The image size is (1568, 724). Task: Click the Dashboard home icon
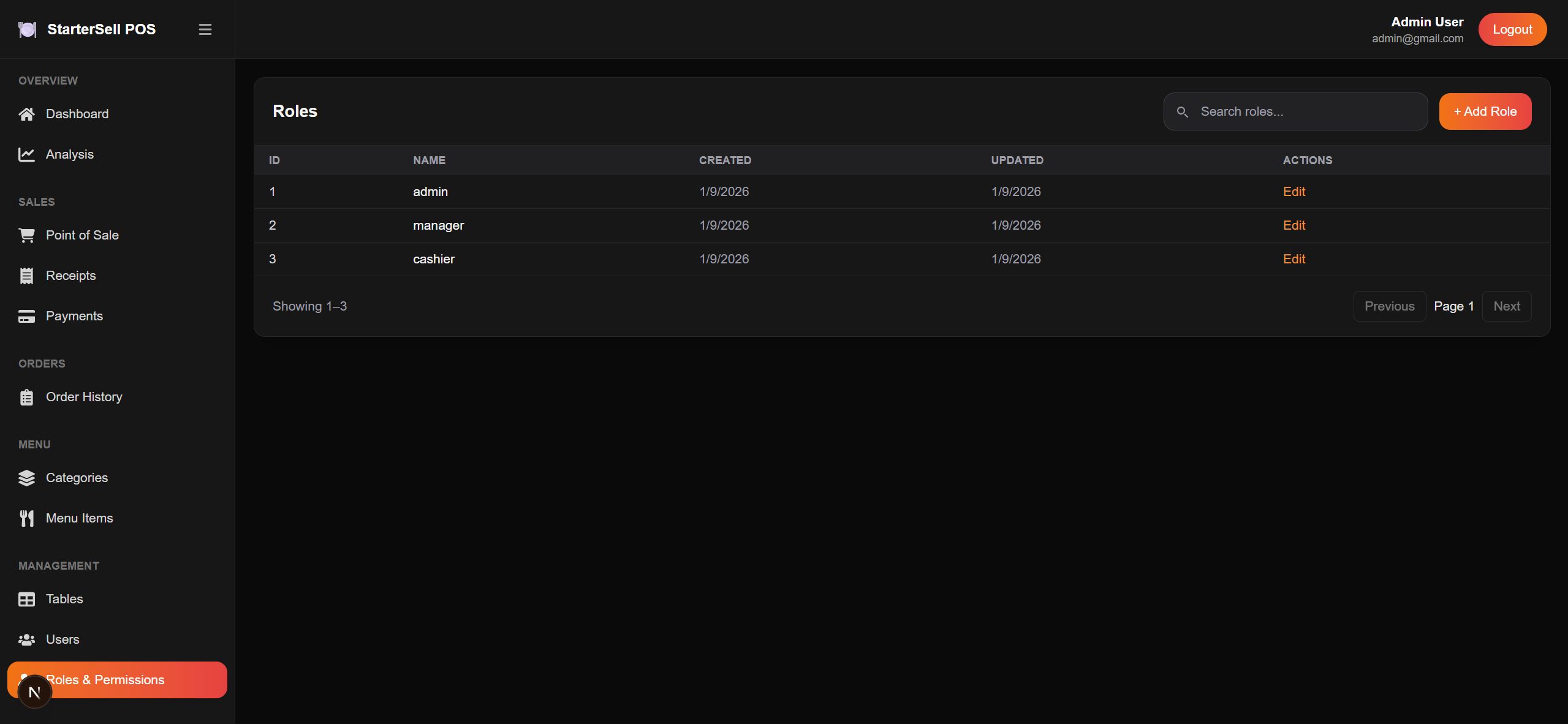[x=26, y=114]
